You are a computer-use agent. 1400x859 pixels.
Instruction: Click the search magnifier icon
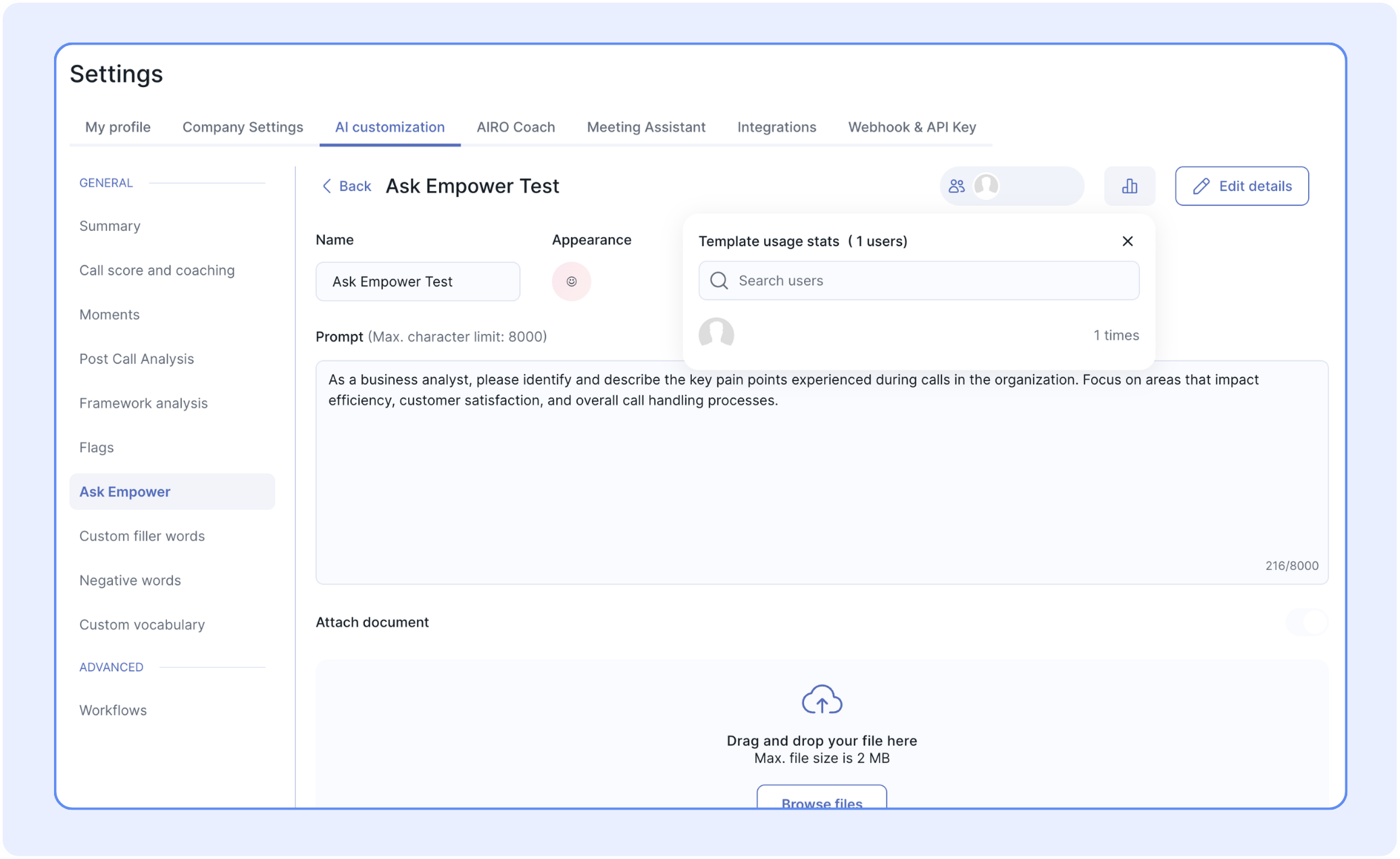pyautogui.click(x=719, y=281)
